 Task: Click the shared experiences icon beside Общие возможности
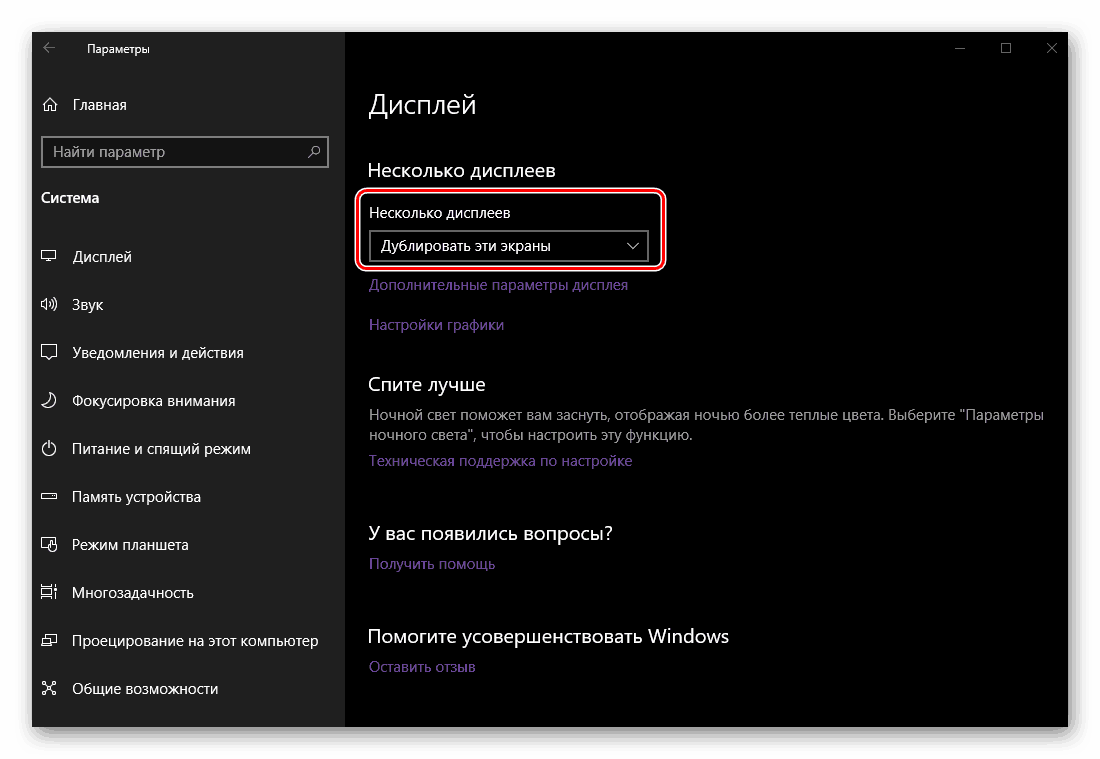click(x=48, y=688)
